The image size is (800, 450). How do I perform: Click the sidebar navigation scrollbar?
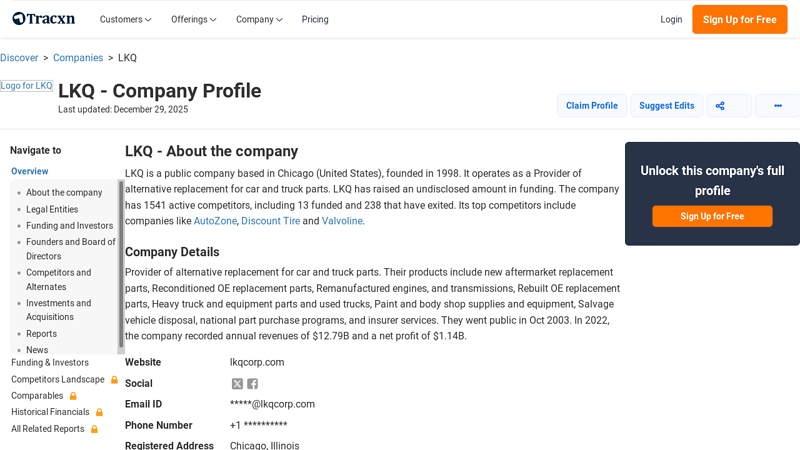(x=121, y=265)
